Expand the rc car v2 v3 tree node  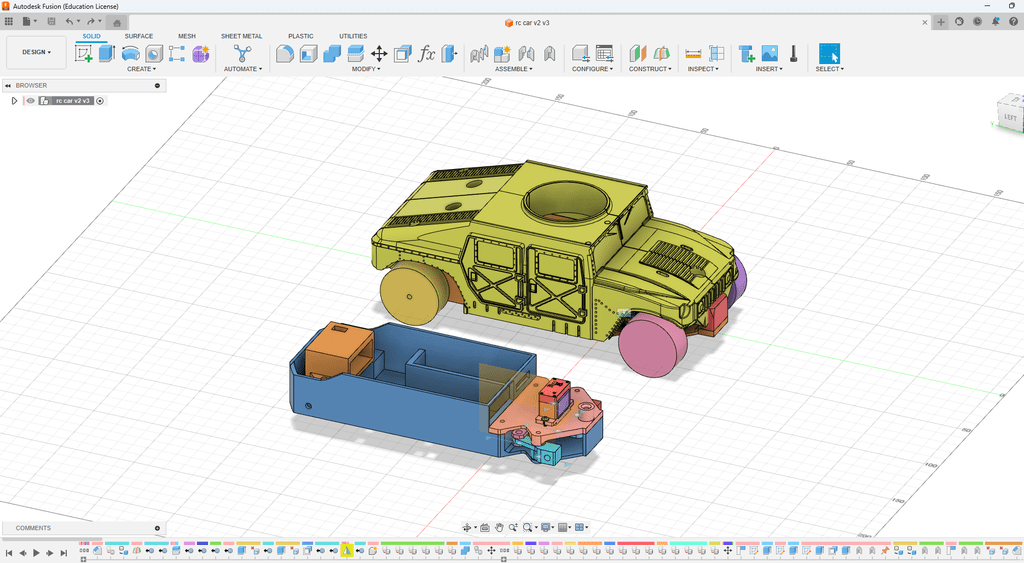[x=14, y=101]
